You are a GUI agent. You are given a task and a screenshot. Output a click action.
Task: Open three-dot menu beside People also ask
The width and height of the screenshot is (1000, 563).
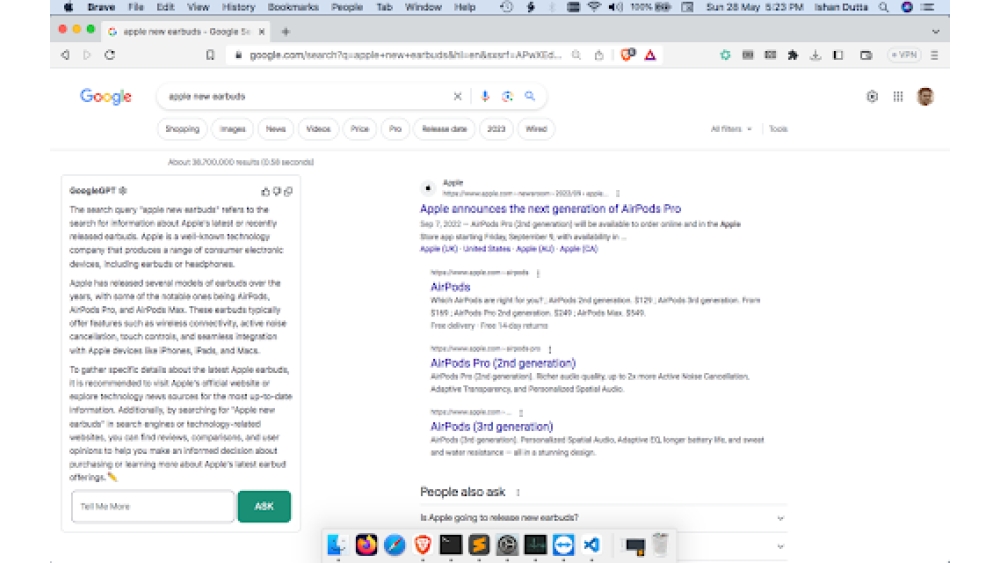[518, 492]
